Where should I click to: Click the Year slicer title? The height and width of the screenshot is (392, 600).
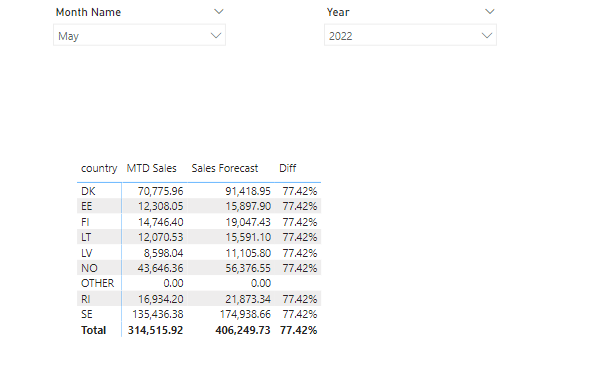coord(338,12)
